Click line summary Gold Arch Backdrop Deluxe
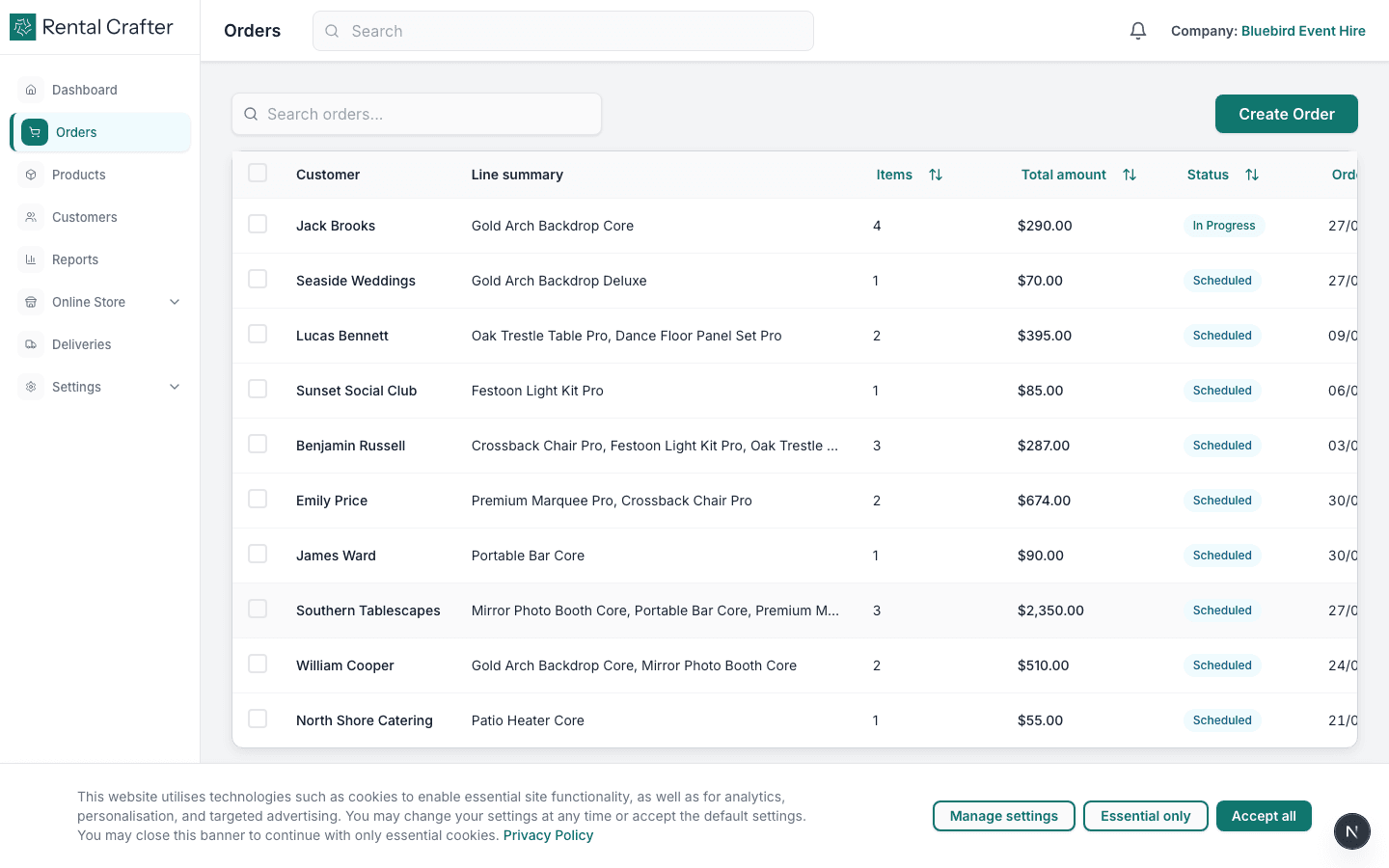1389x868 pixels. click(559, 281)
